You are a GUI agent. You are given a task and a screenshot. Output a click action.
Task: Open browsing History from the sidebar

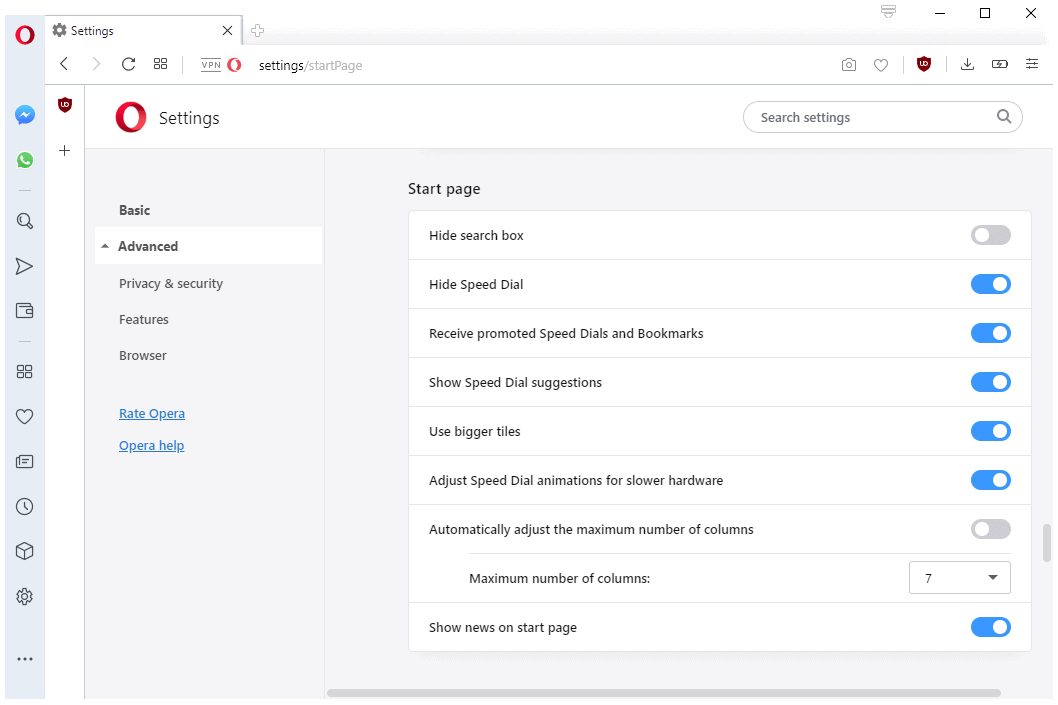24,506
